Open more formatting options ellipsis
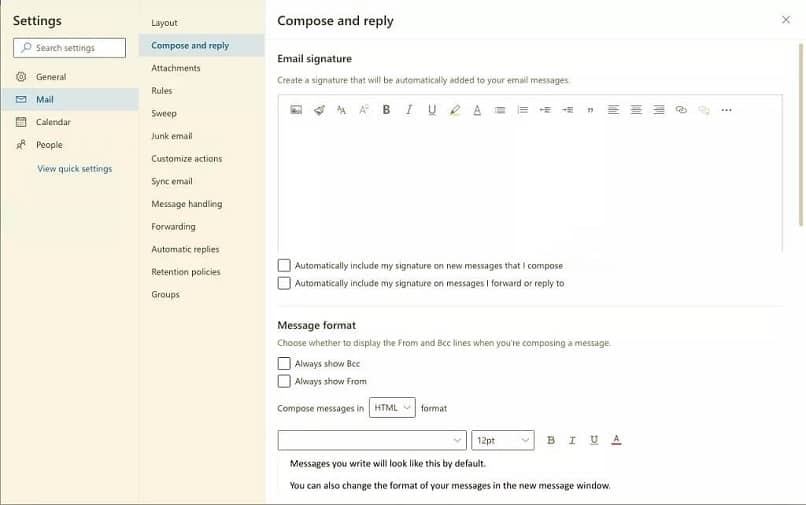806x505 pixels. (x=726, y=110)
